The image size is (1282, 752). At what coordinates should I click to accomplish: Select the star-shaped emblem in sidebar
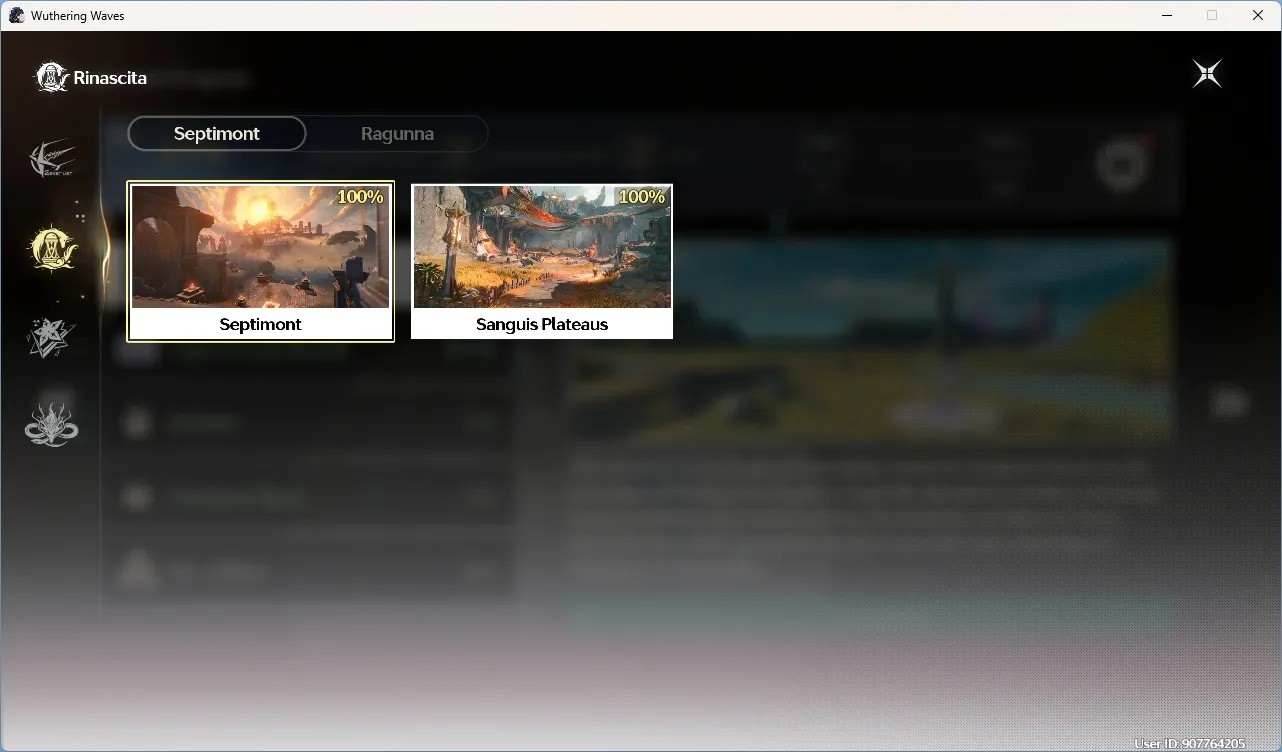tap(51, 337)
